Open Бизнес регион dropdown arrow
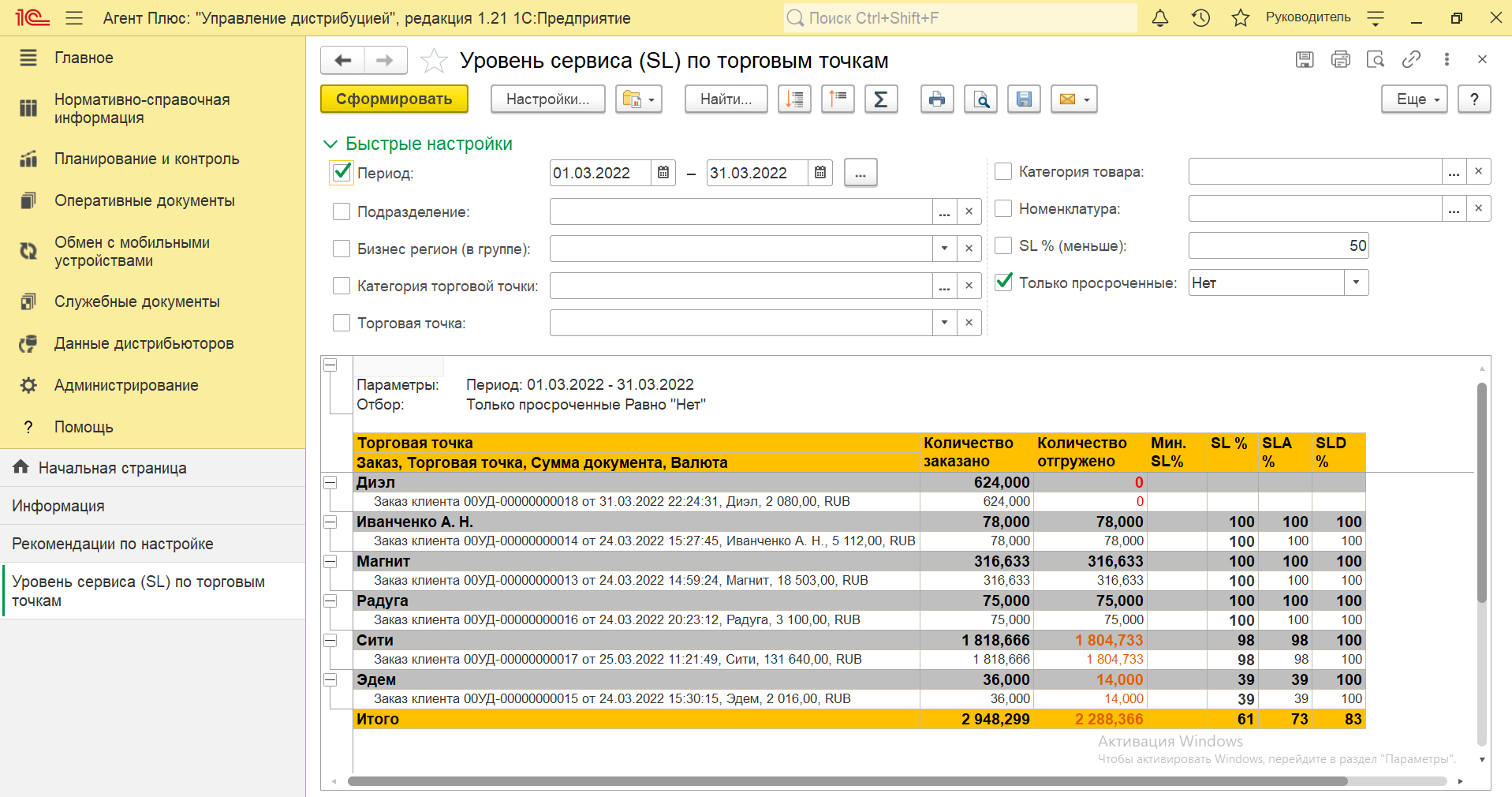 coord(944,249)
